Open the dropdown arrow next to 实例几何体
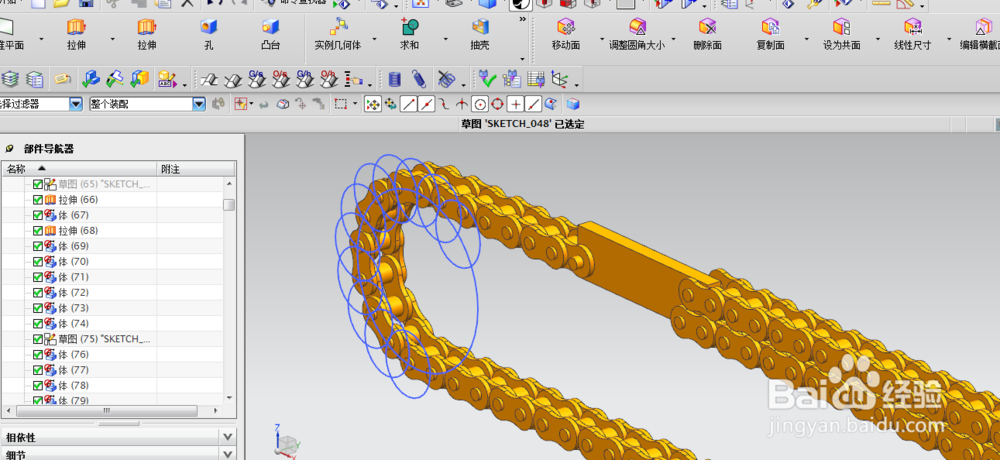The height and width of the screenshot is (460, 1000). coord(374,40)
